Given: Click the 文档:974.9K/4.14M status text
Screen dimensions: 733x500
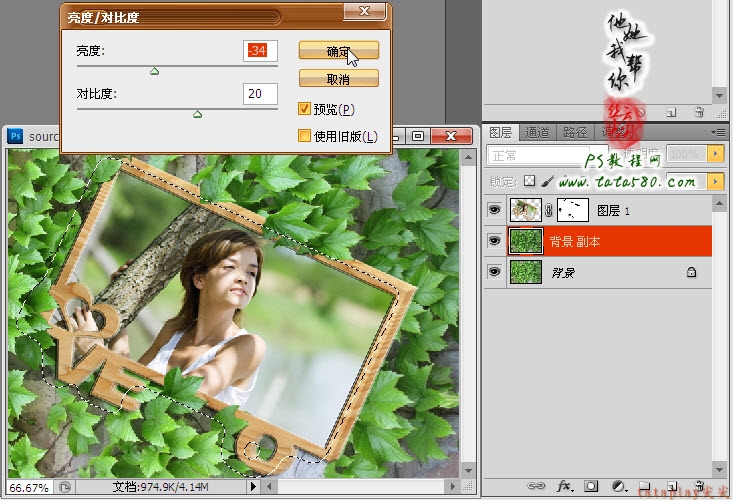Looking at the screenshot, I should [x=160, y=487].
